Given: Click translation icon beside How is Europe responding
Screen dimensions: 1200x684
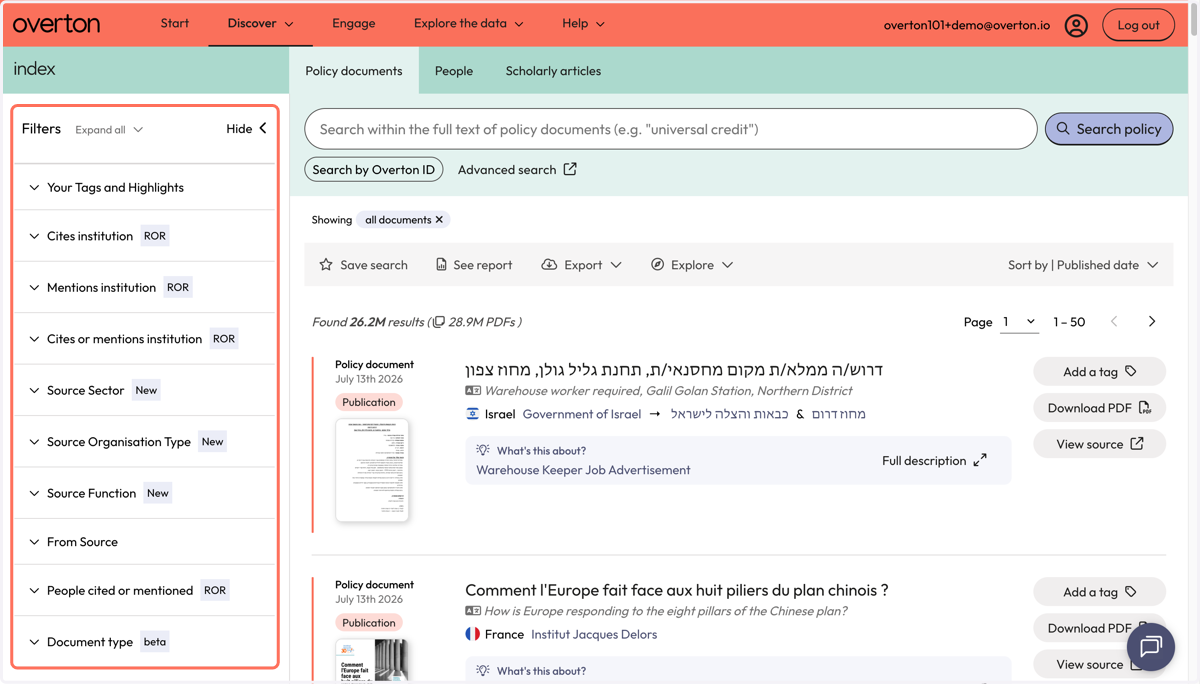Looking at the screenshot, I should click(473, 611).
